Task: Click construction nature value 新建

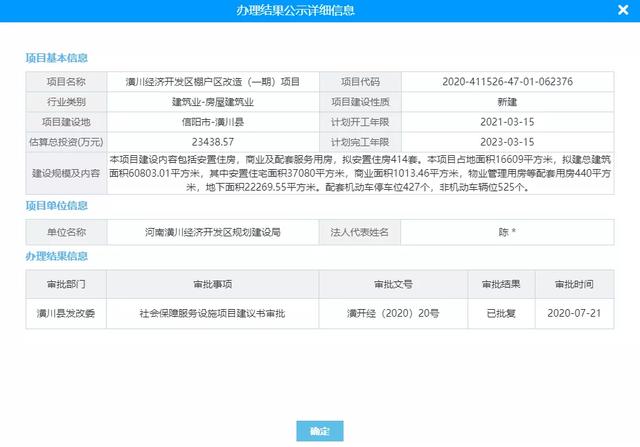Action: [507, 102]
